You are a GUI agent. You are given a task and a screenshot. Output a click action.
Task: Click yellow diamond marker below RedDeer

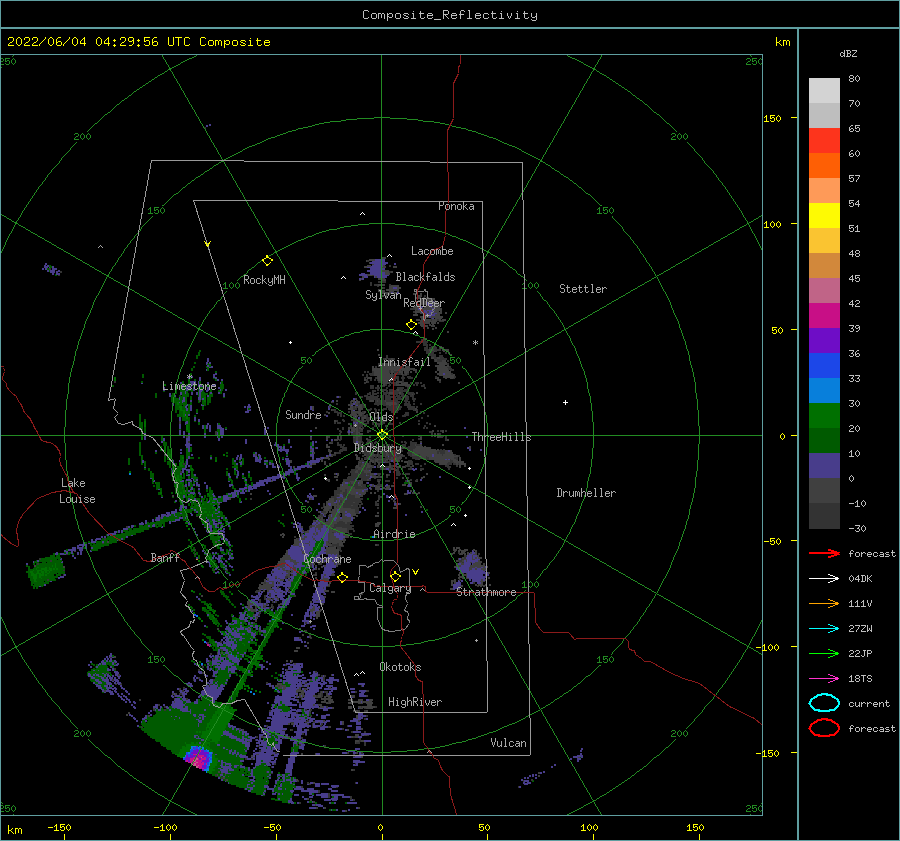click(411, 325)
